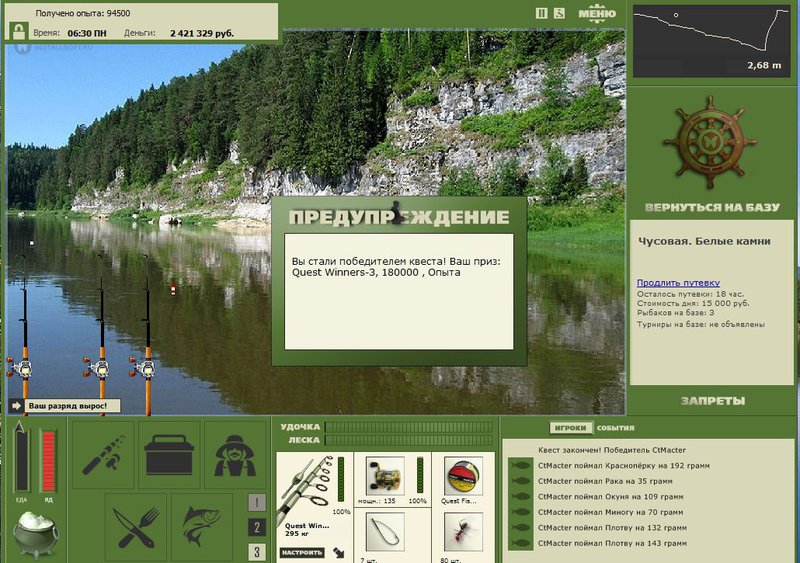Click the arrow icon next to Ваш разряд вырос
The height and width of the screenshot is (563, 800).
point(16,406)
